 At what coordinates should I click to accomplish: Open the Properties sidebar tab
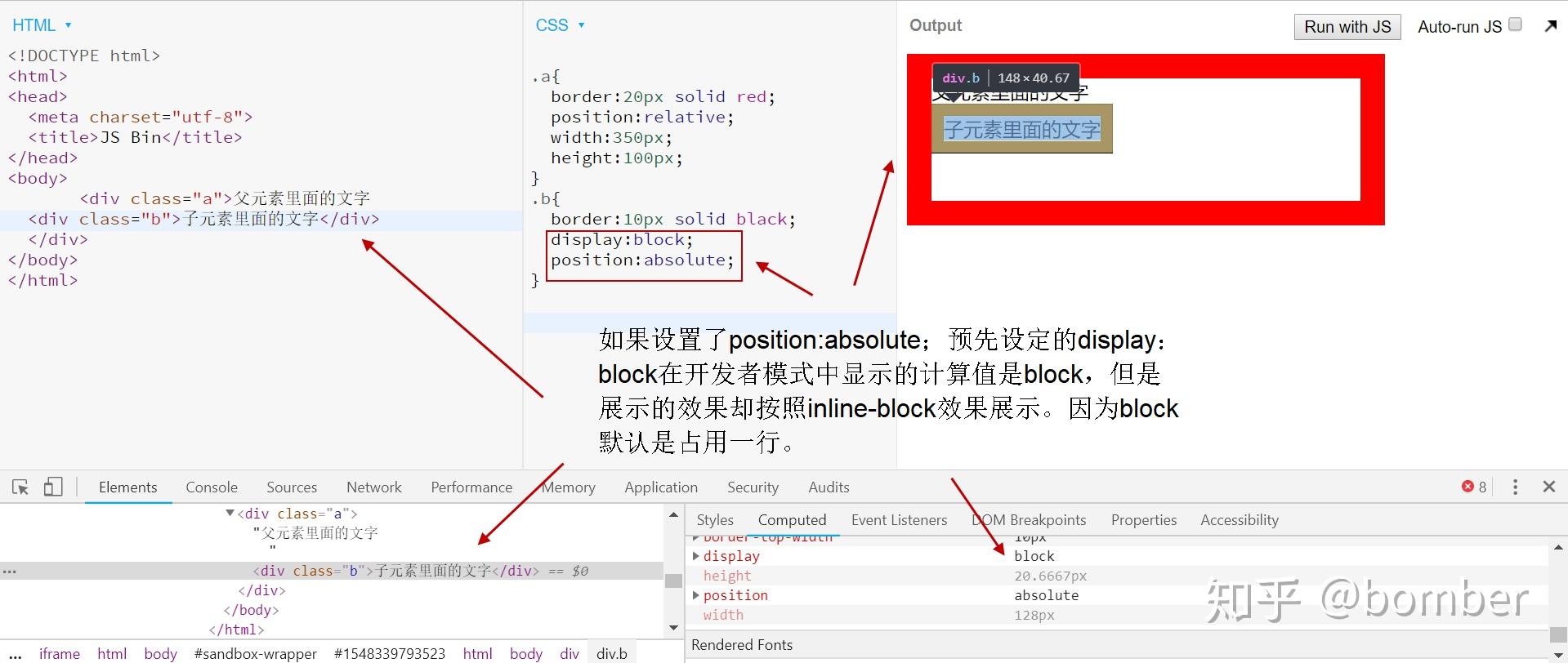coord(1143,520)
